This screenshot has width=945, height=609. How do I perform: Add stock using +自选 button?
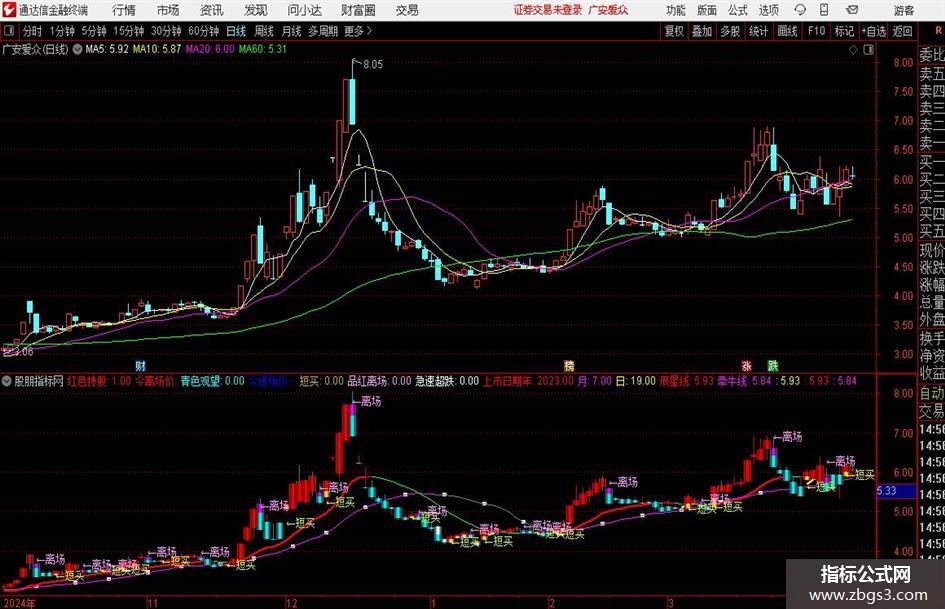pos(873,31)
